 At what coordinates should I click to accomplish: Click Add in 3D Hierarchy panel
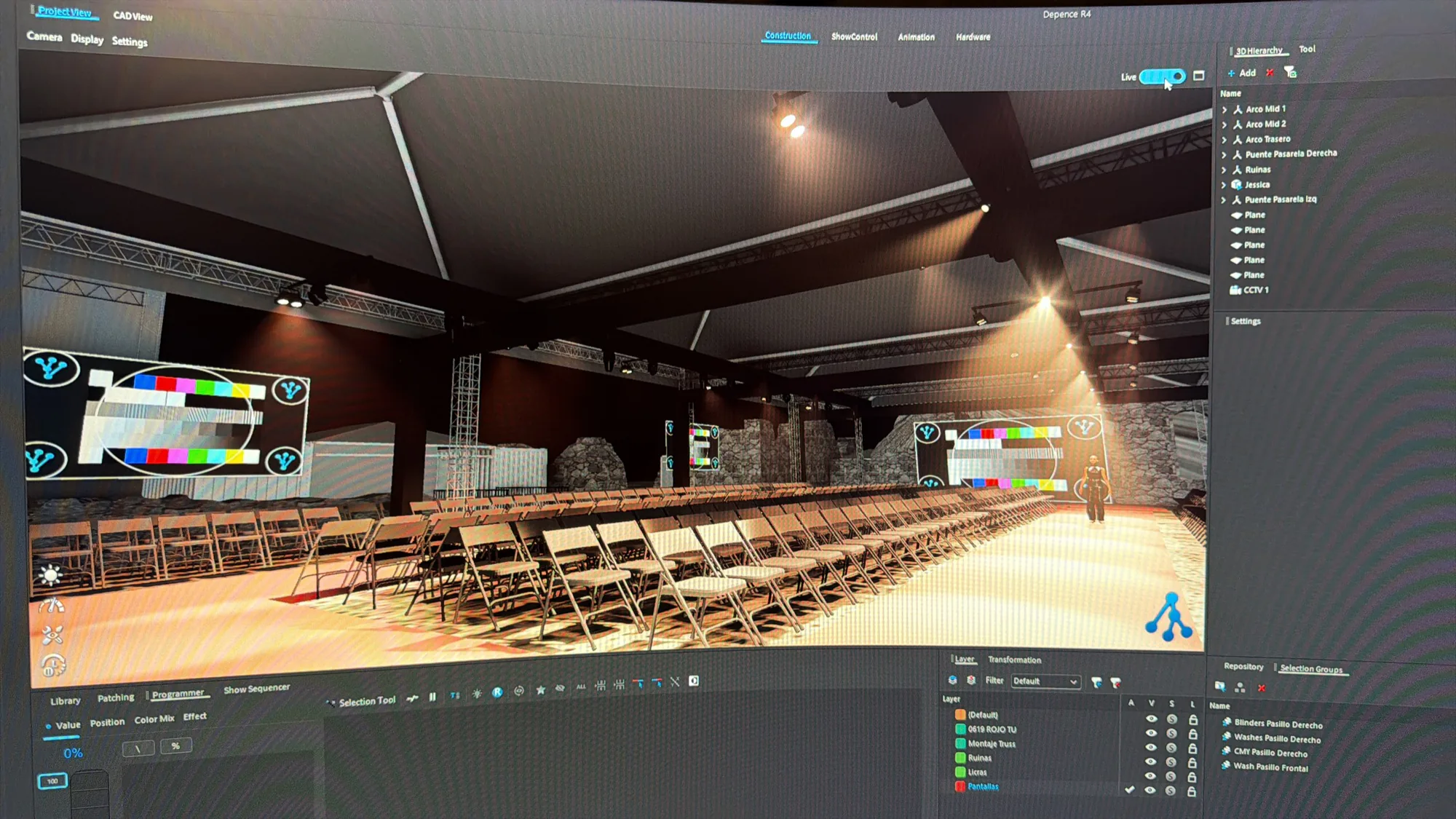point(1241,73)
